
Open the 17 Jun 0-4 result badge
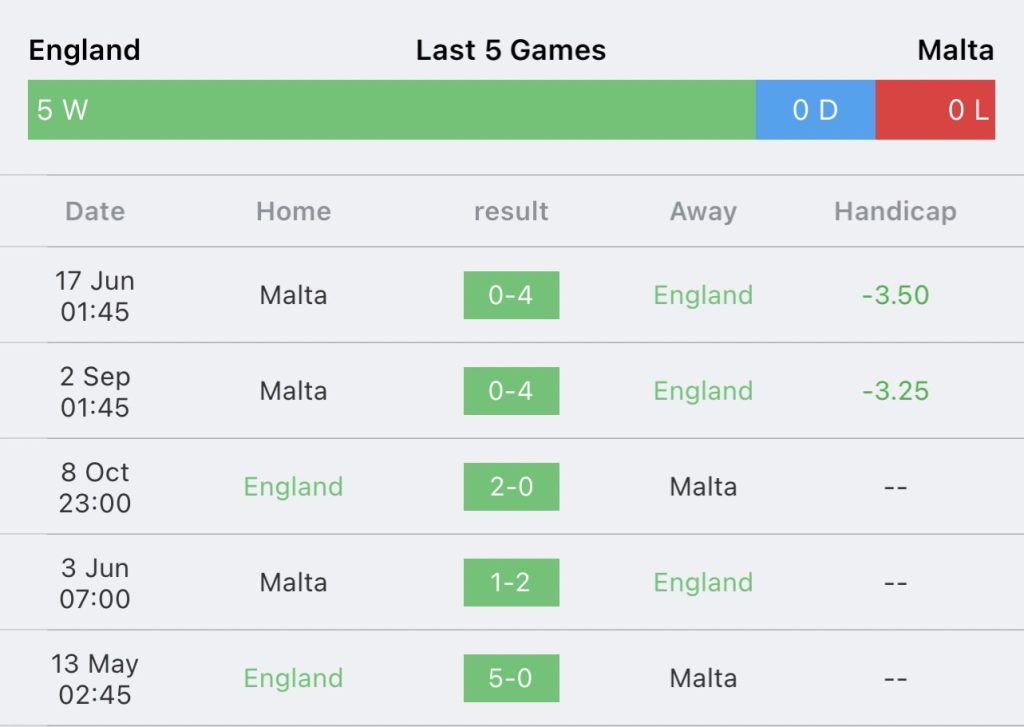(511, 295)
